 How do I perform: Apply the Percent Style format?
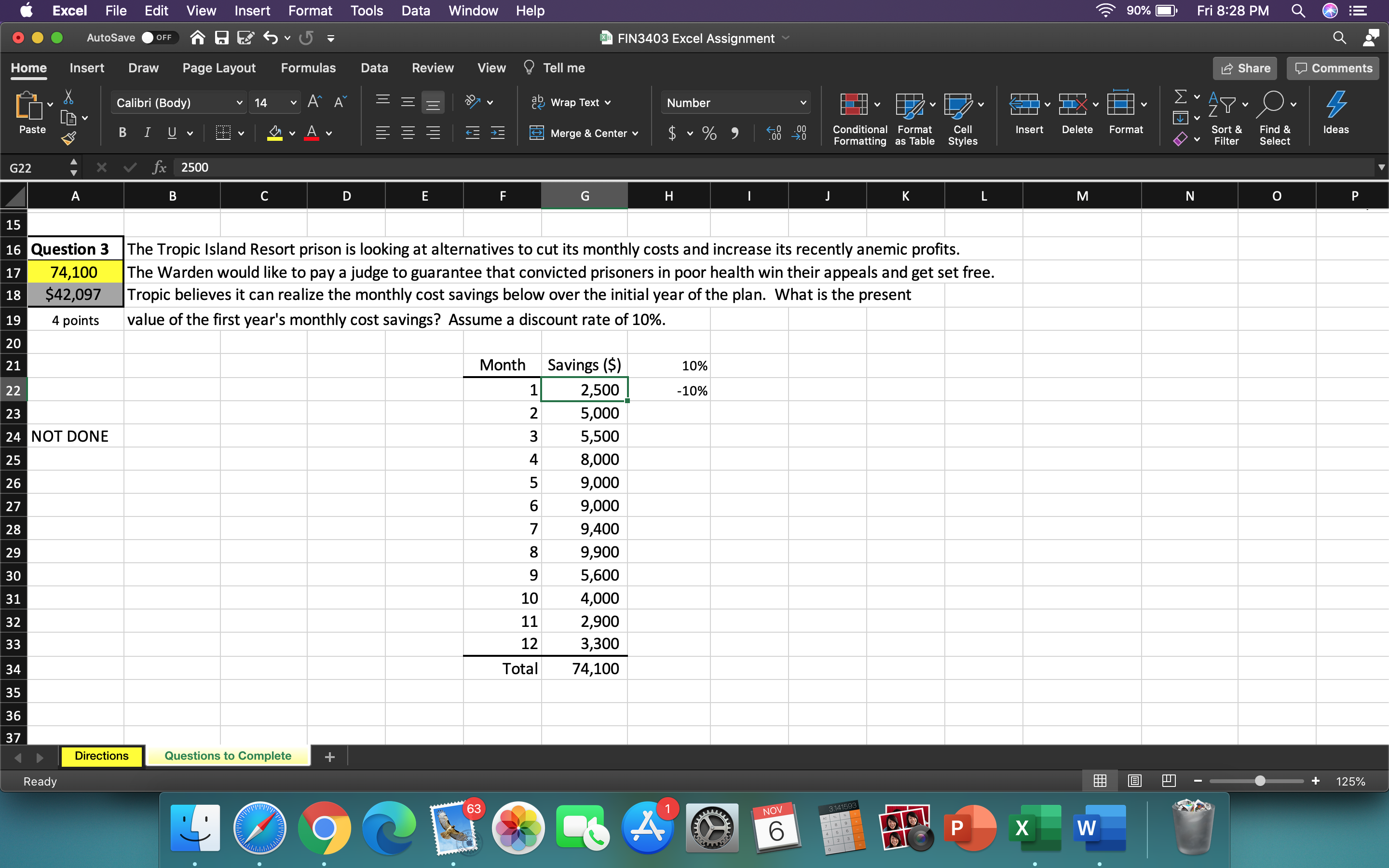709,133
